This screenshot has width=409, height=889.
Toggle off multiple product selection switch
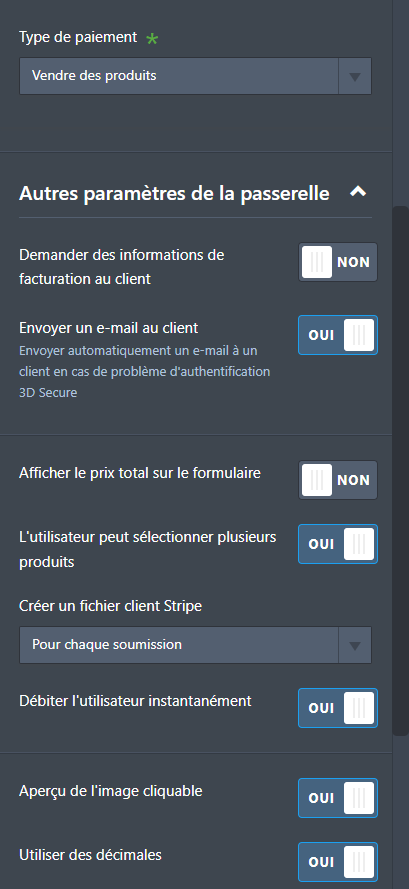(x=338, y=544)
